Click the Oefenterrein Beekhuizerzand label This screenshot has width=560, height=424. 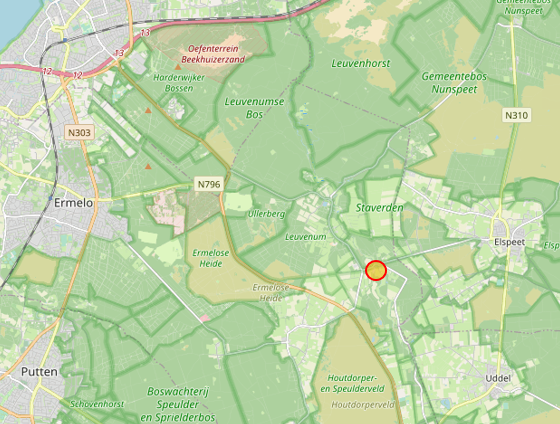[x=213, y=54]
